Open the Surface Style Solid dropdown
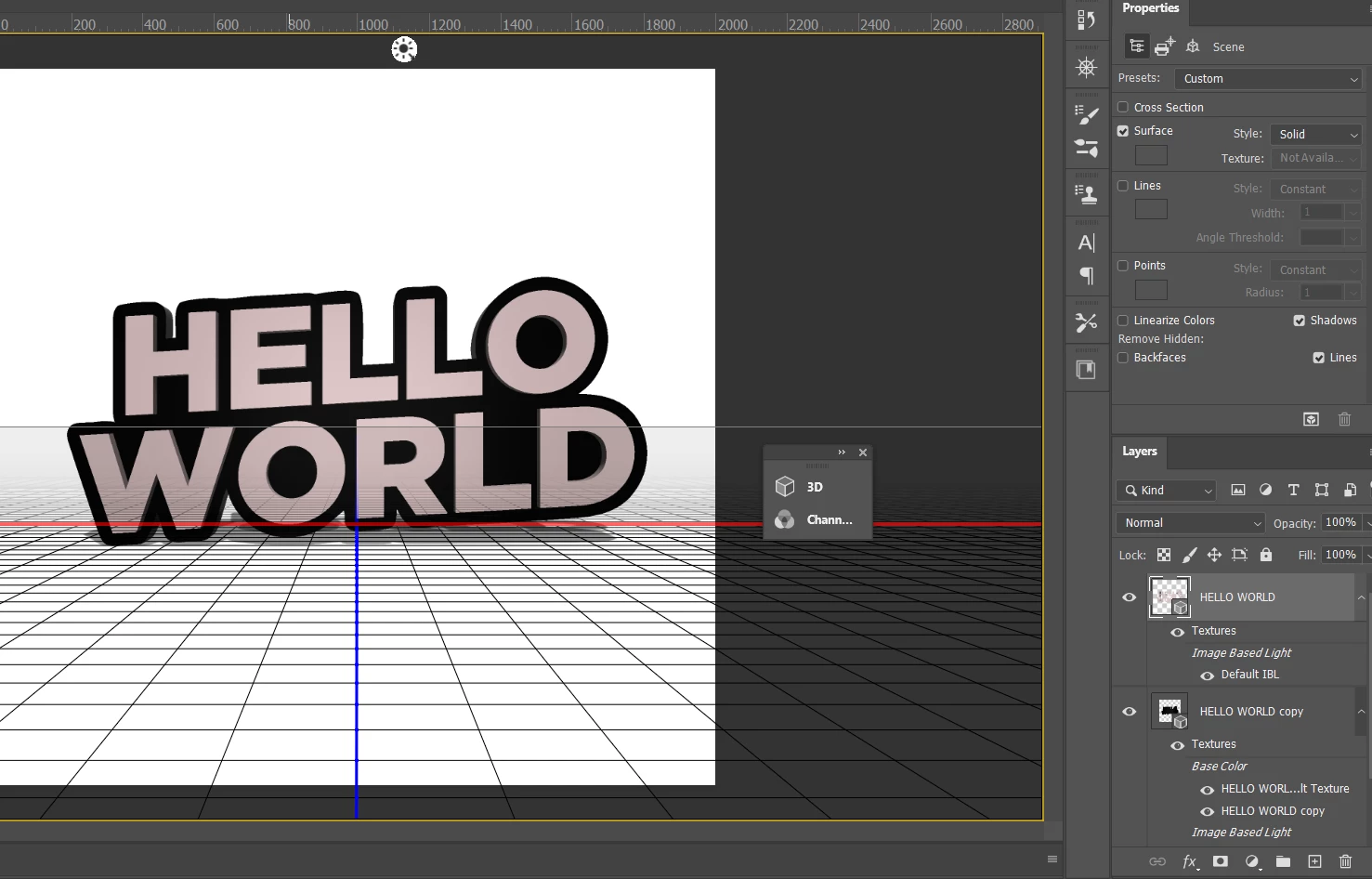This screenshot has width=1372, height=879. click(x=1315, y=135)
